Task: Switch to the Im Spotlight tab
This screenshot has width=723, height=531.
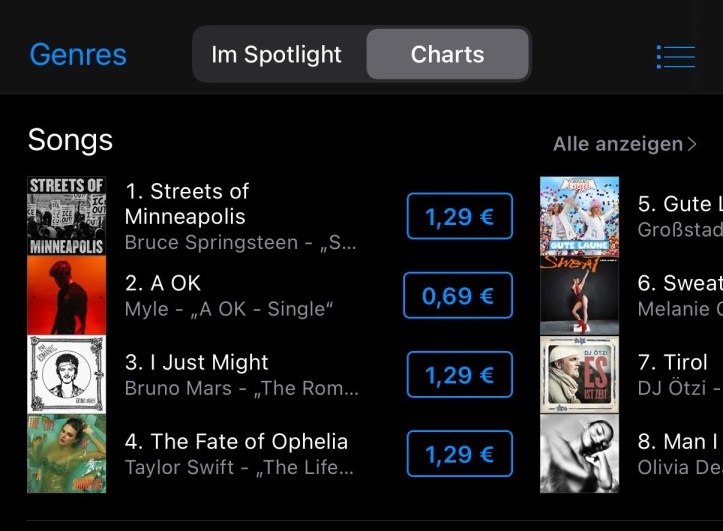Action: [x=277, y=55]
